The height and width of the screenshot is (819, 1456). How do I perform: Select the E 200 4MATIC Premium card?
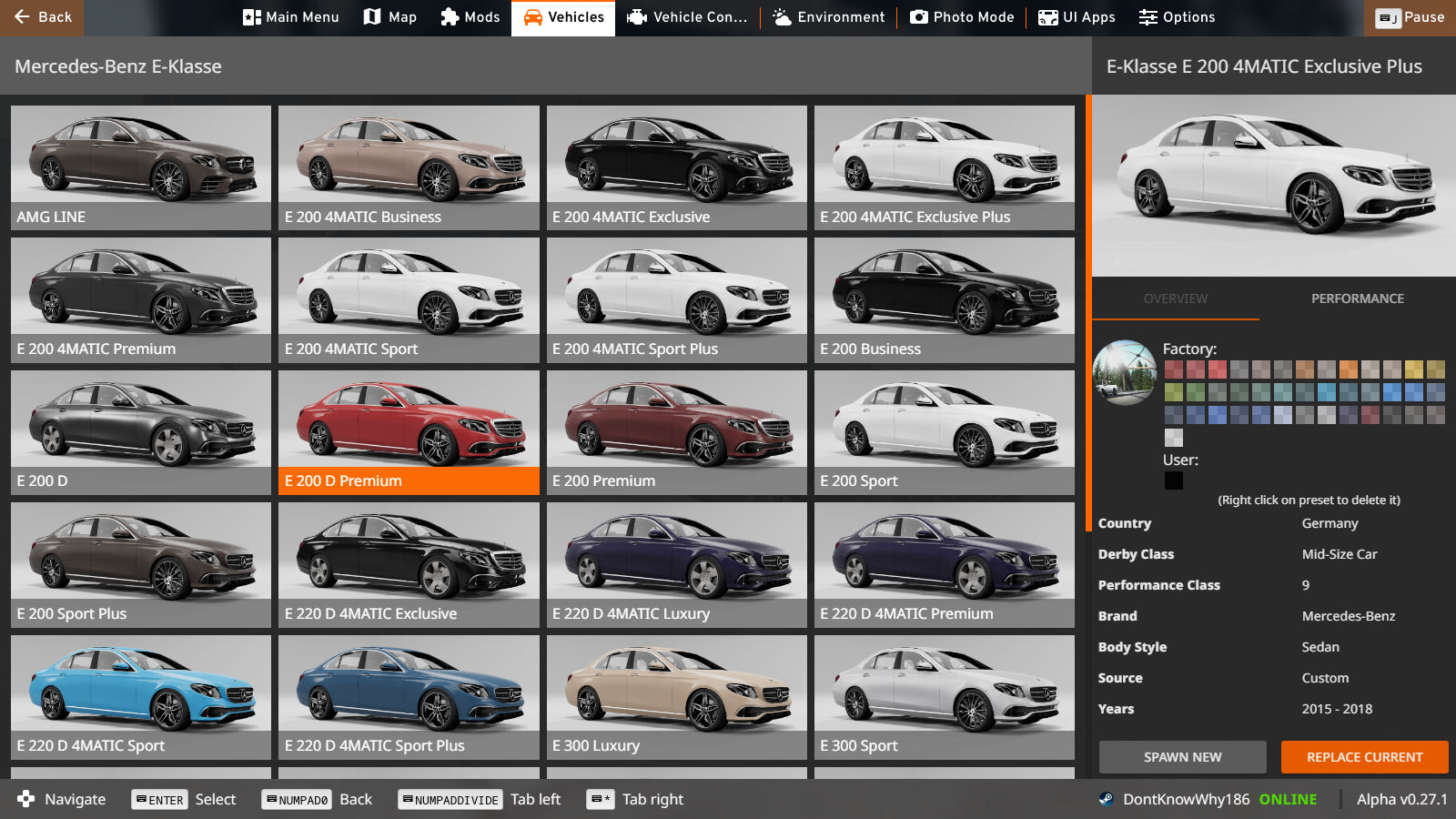(x=141, y=300)
